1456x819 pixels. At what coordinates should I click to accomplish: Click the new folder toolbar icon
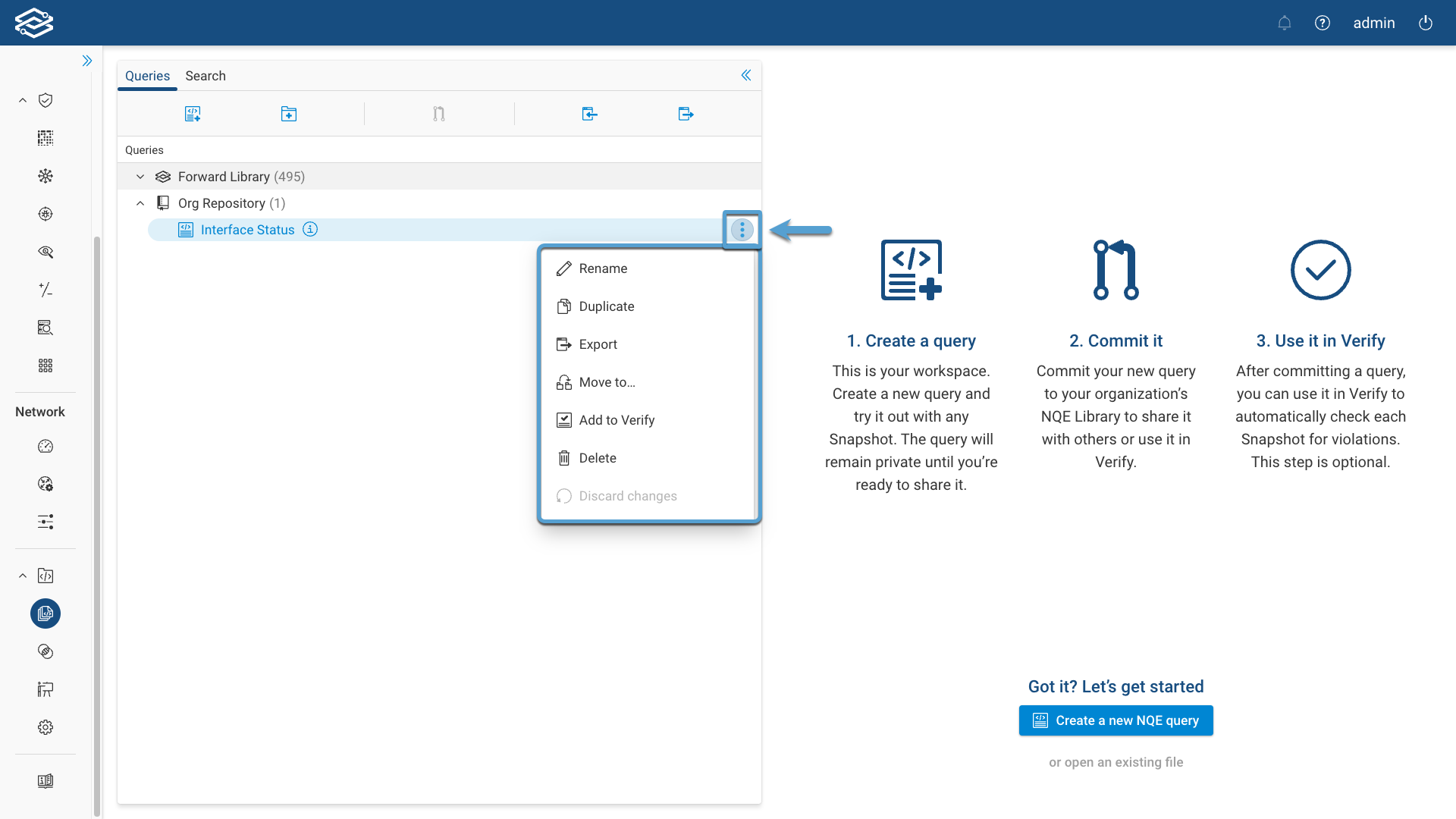coord(289,114)
